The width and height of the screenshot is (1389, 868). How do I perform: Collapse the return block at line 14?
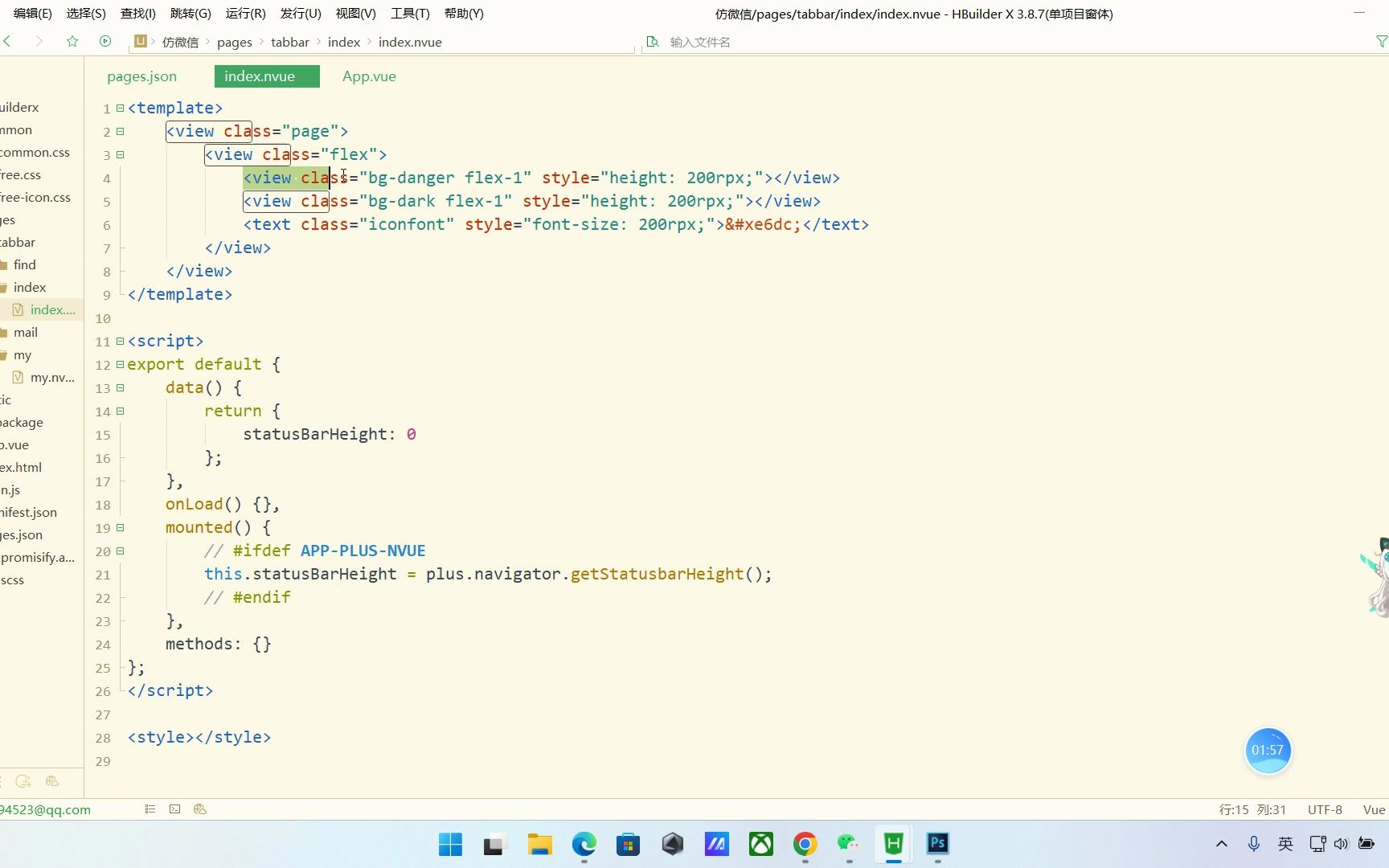(x=120, y=411)
